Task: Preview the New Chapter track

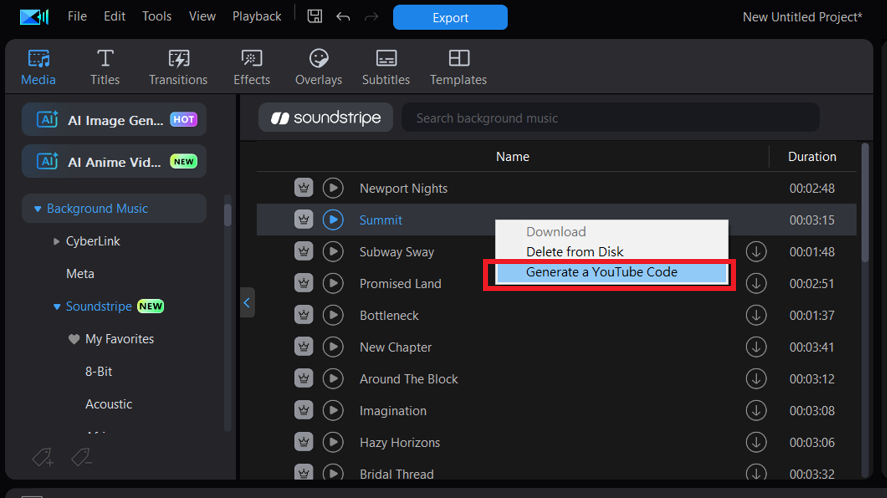Action: point(333,347)
